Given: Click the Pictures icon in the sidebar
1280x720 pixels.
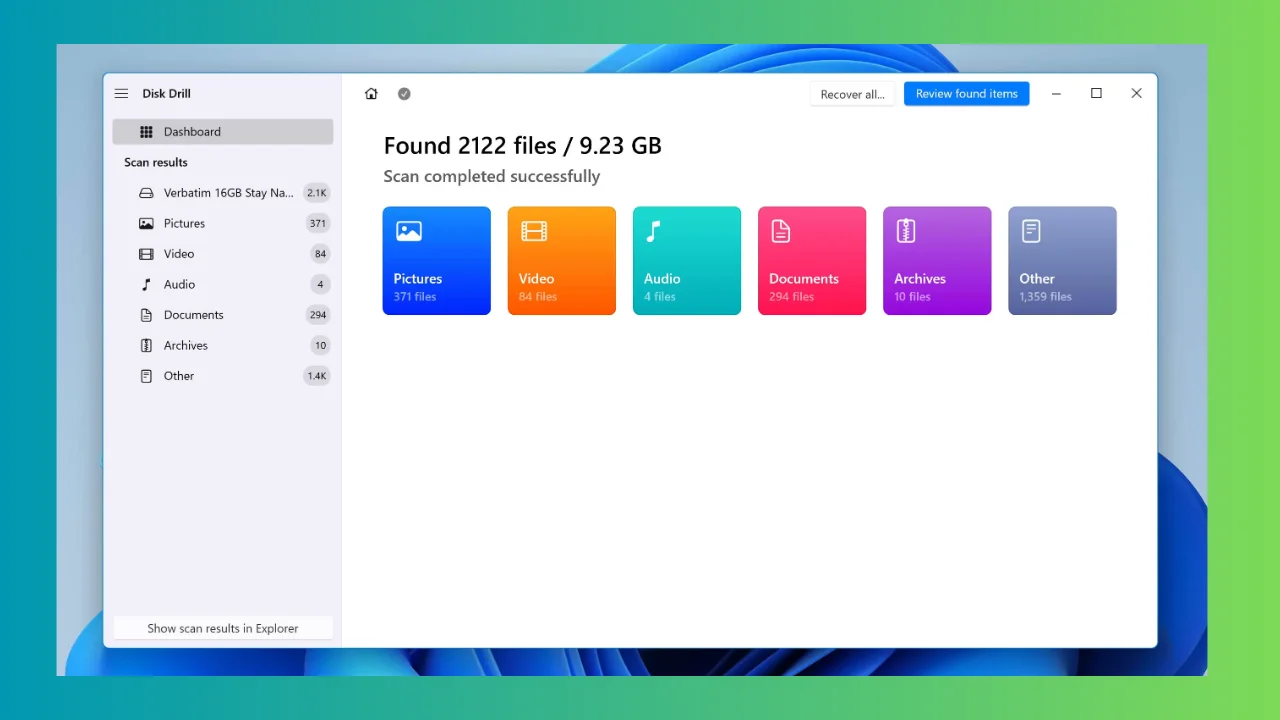Looking at the screenshot, I should (146, 224).
